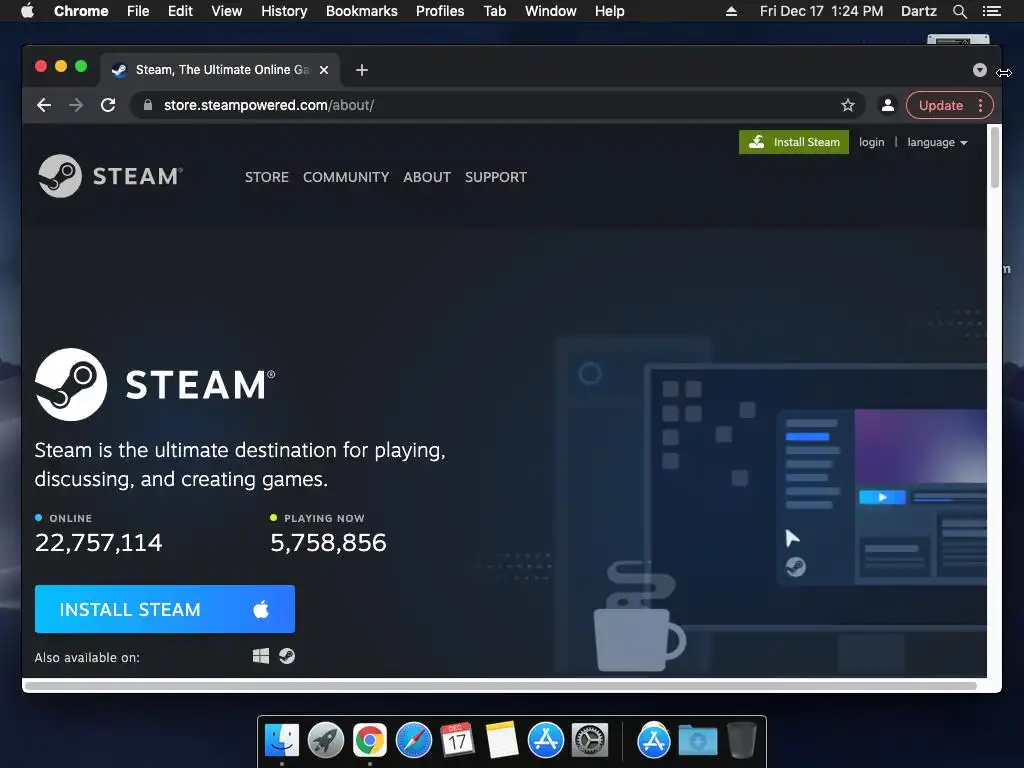Select the Steam tab title
This screenshot has height=768, width=1024.
[222, 70]
